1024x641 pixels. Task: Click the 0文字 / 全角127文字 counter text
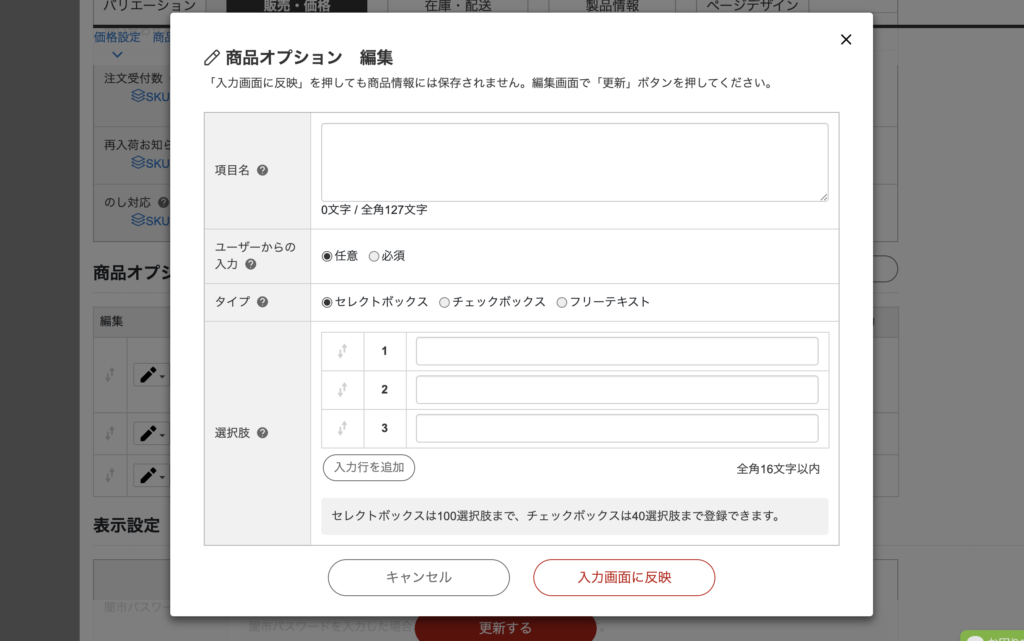tap(374, 210)
